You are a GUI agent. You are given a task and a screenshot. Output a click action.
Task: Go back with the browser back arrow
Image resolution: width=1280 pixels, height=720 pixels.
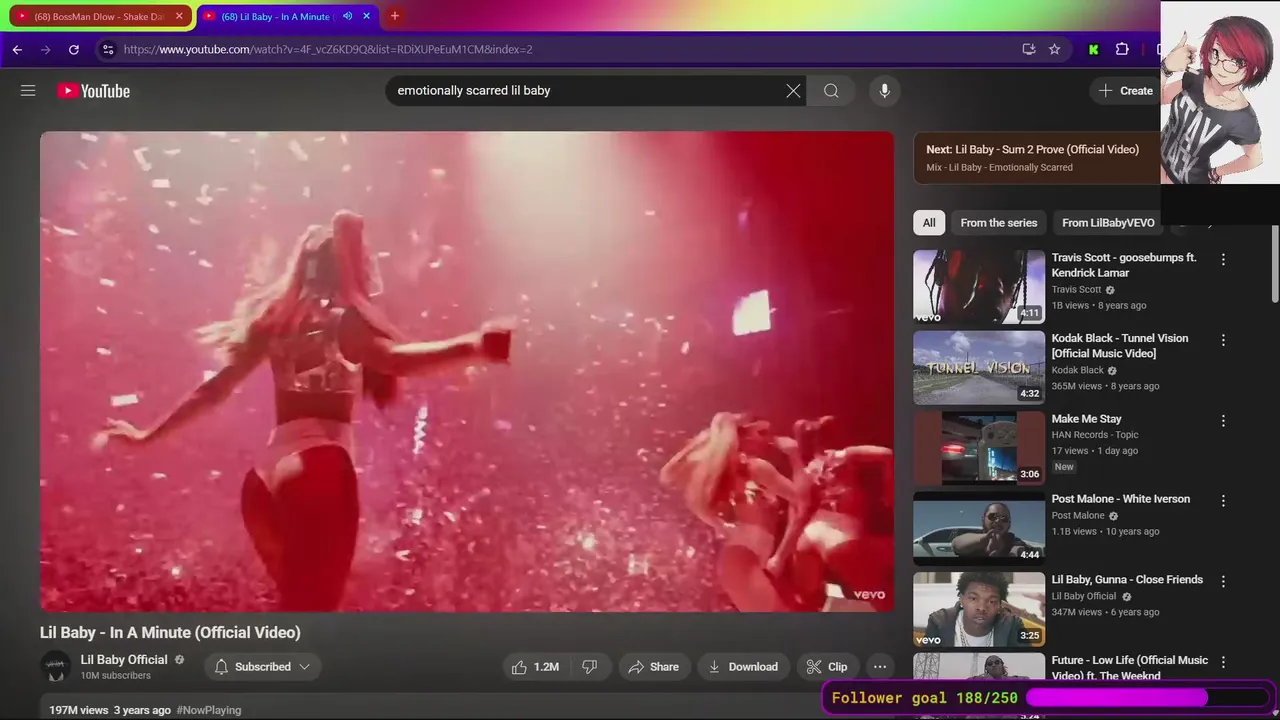point(17,49)
